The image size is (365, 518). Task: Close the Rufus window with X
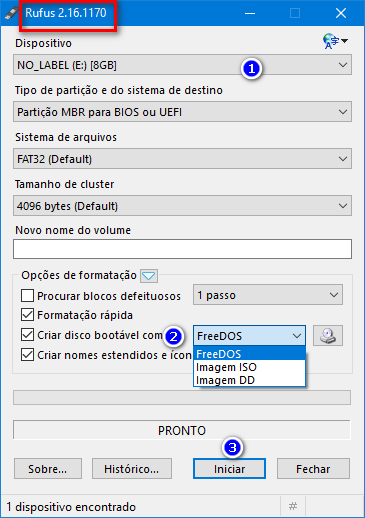pyautogui.click(x=341, y=13)
